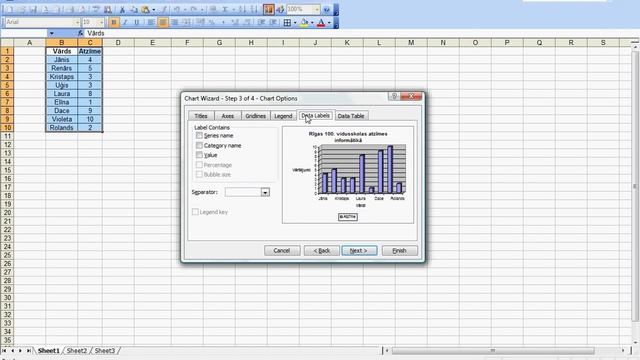Open the font size dropdown
The height and width of the screenshot is (360, 640).
(101, 22)
